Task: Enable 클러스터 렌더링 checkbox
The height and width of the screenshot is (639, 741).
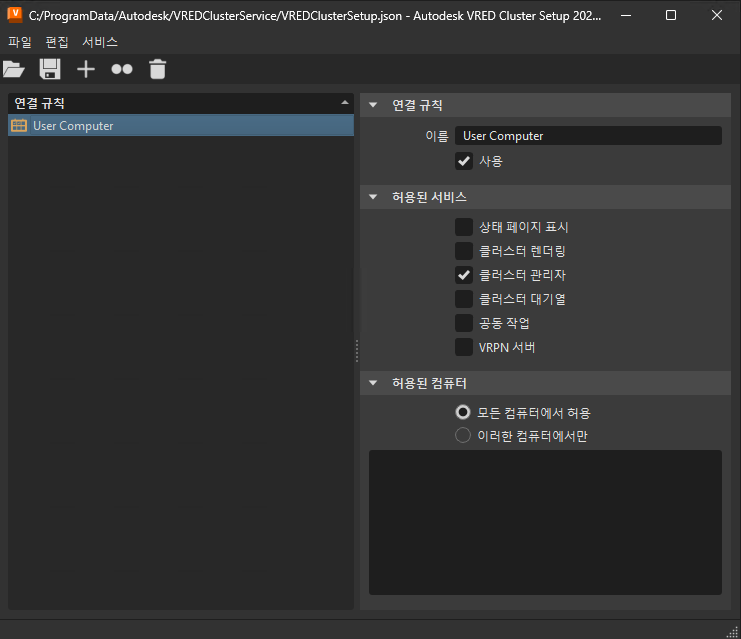Action: click(464, 251)
